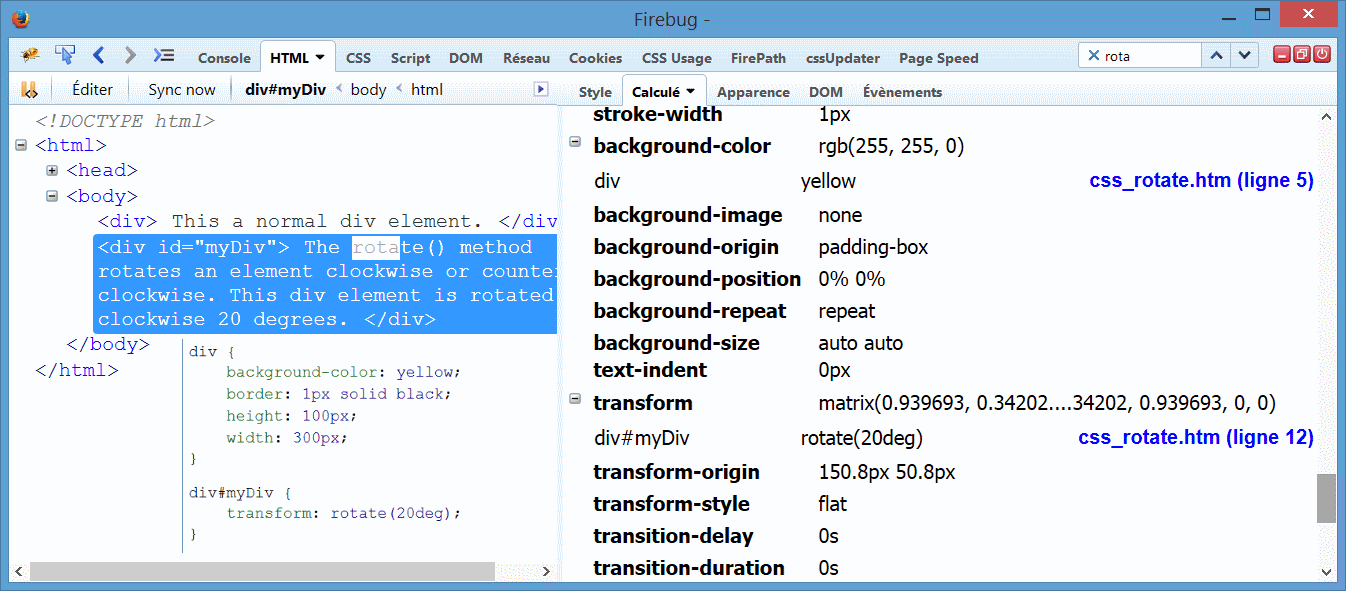This screenshot has width=1346, height=591.
Task: Select the highlighted div id="myDiv" node
Action: point(325,284)
